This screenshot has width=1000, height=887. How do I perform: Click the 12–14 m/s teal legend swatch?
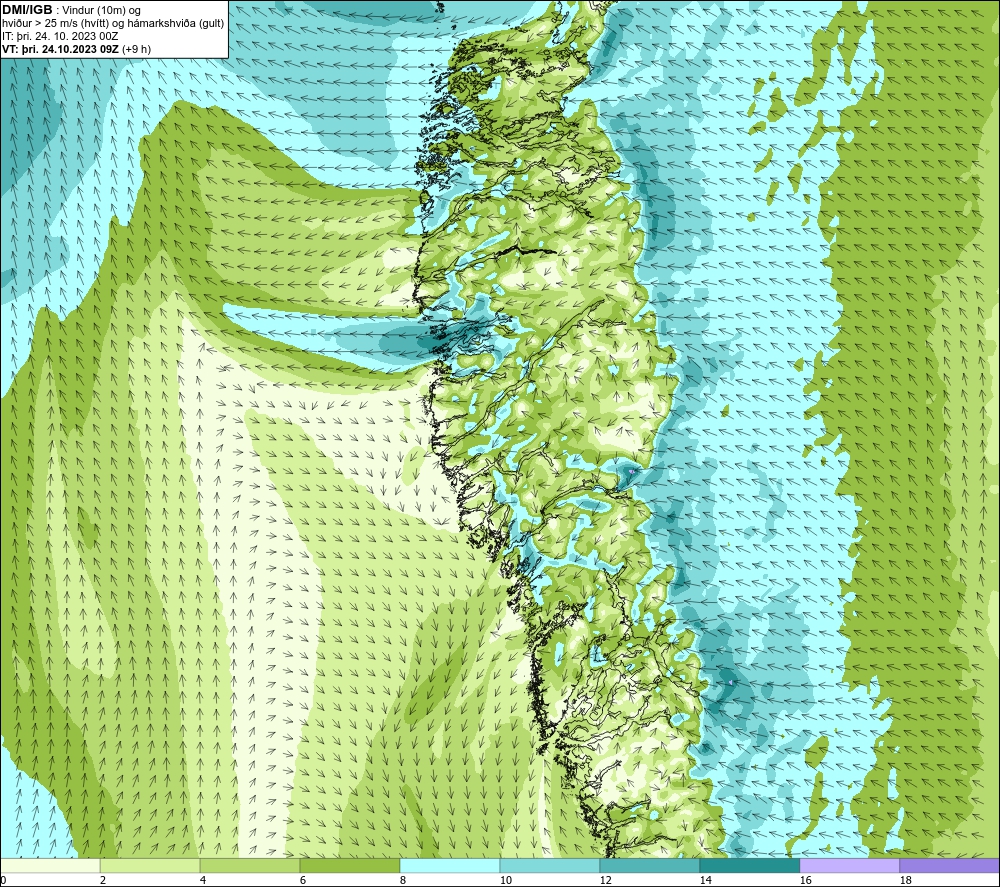tap(650, 865)
